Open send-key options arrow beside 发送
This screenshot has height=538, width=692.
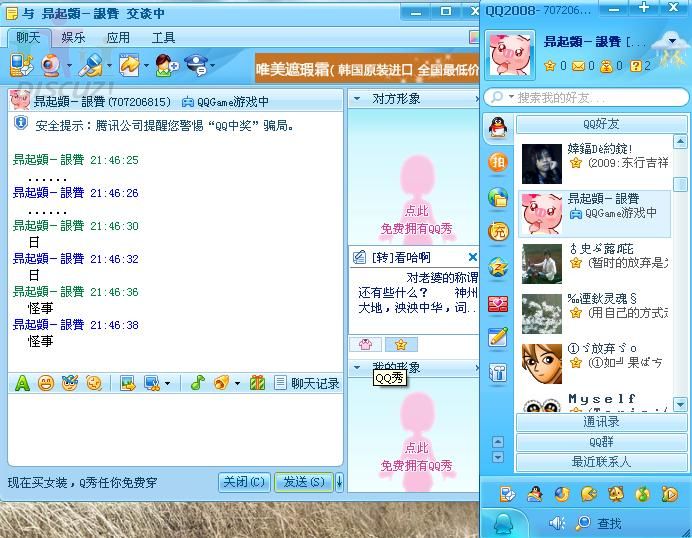[339, 482]
